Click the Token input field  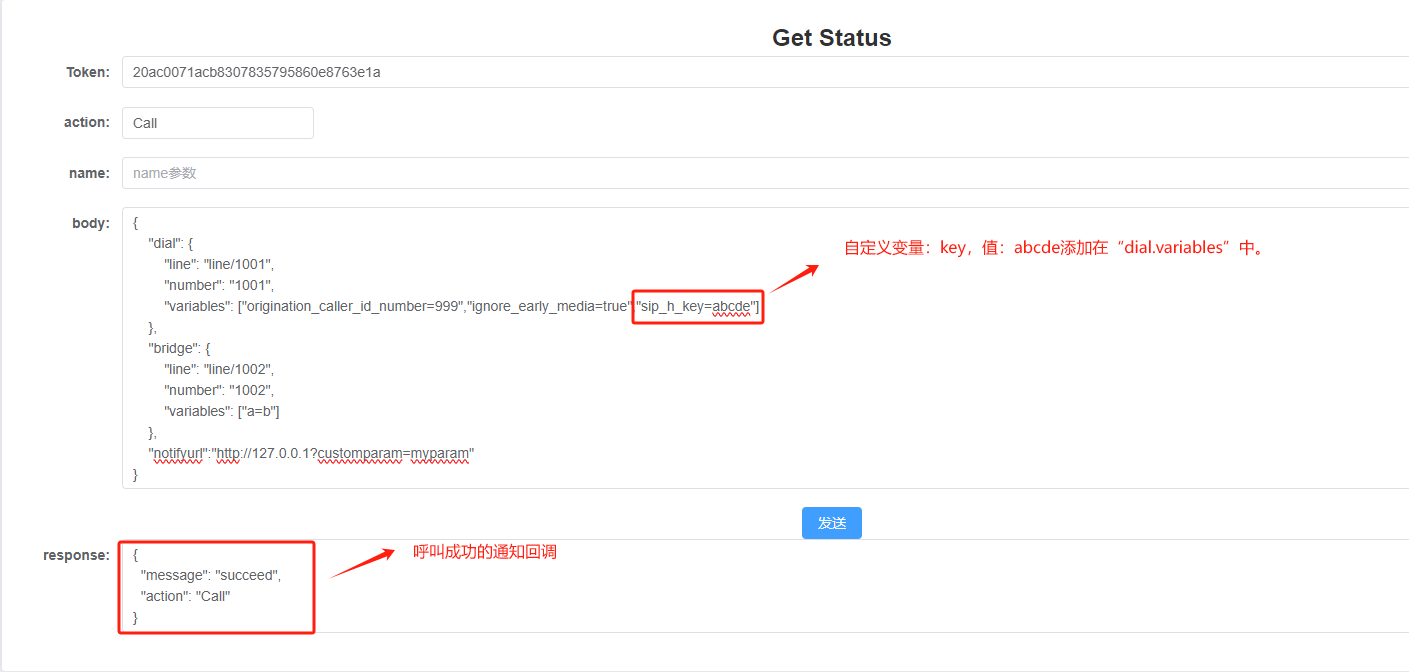click(760, 72)
